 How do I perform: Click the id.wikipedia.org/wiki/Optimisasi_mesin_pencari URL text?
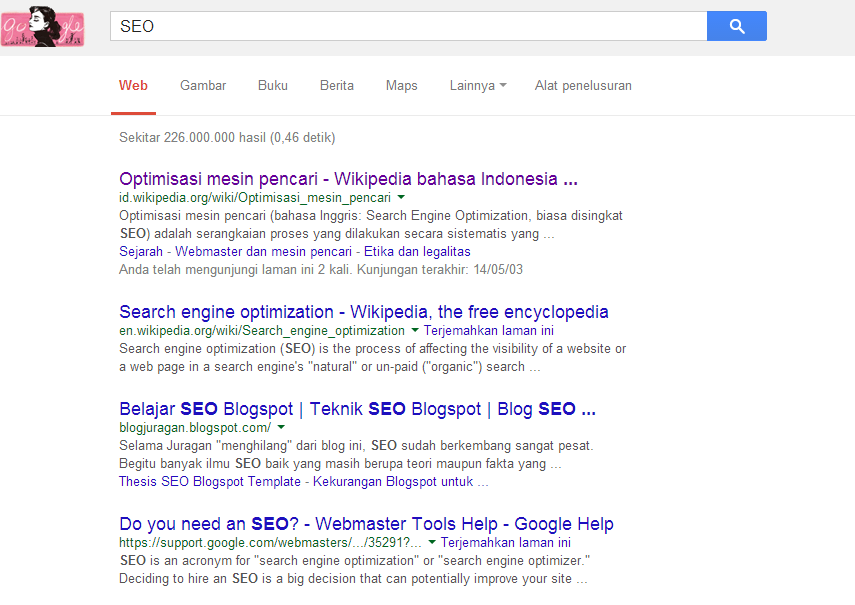tap(255, 197)
